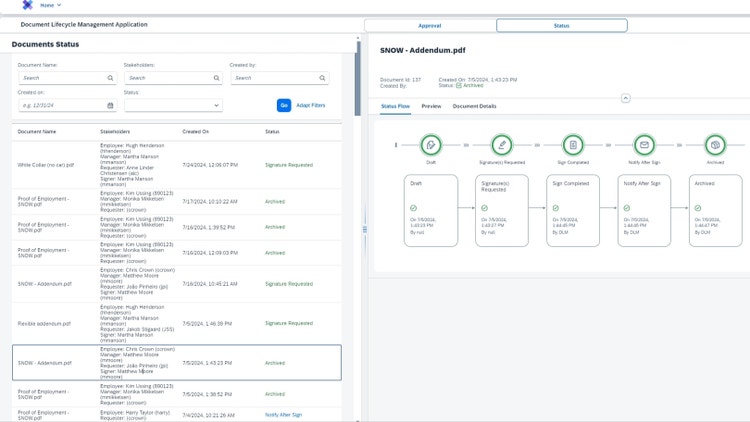Click Archived status of 7/5/2024, 1:38:52 PM row
The width and height of the screenshot is (750, 422).
tap(275, 394)
